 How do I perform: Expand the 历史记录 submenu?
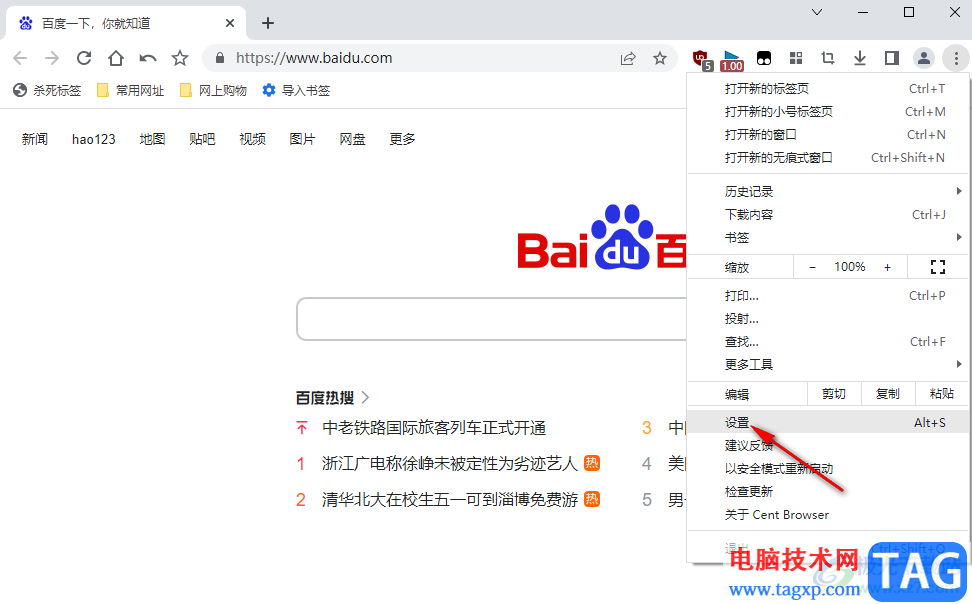pyautogui.click(x=828, y=192)
